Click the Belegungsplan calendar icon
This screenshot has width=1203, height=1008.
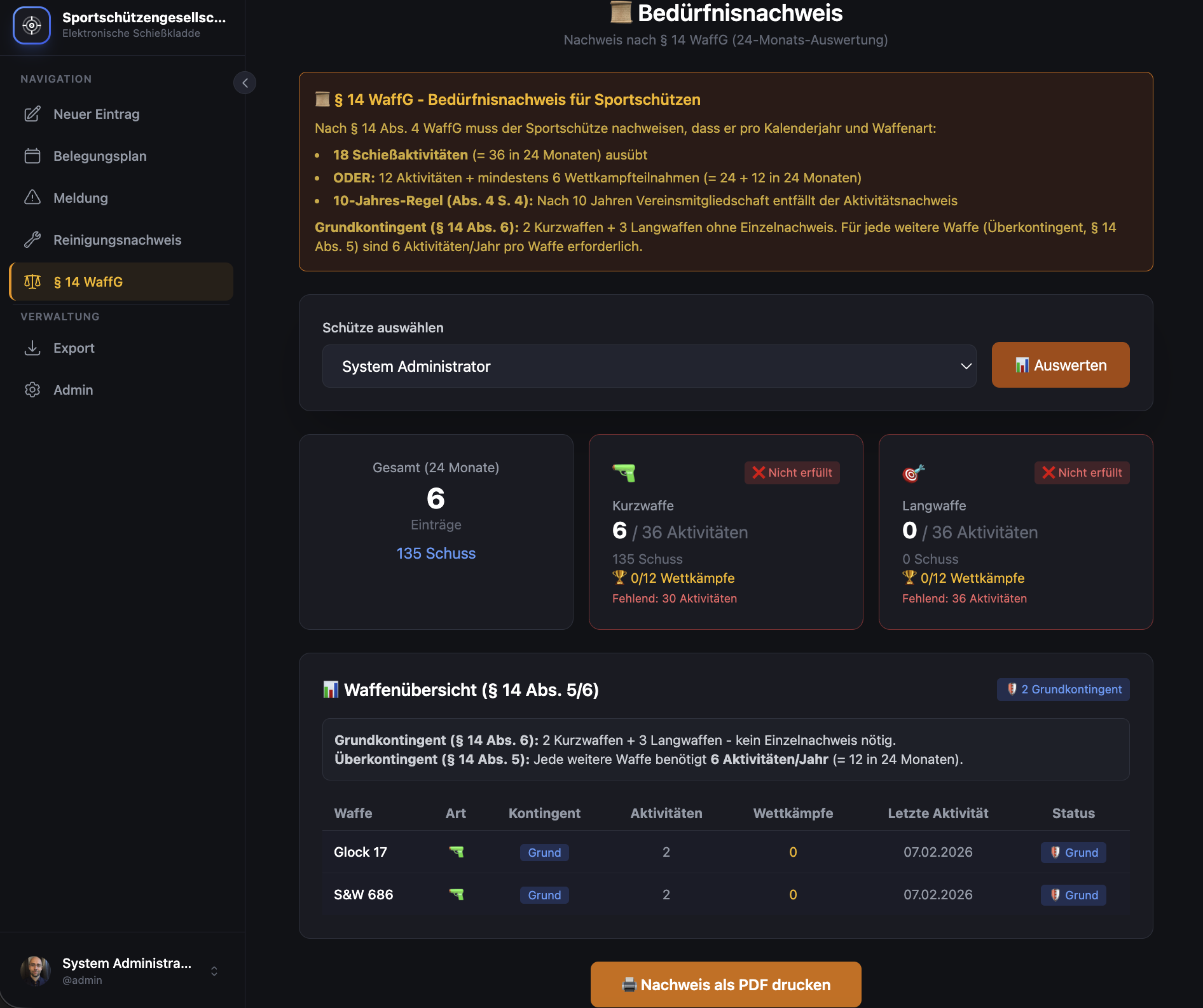coord(32,156)
